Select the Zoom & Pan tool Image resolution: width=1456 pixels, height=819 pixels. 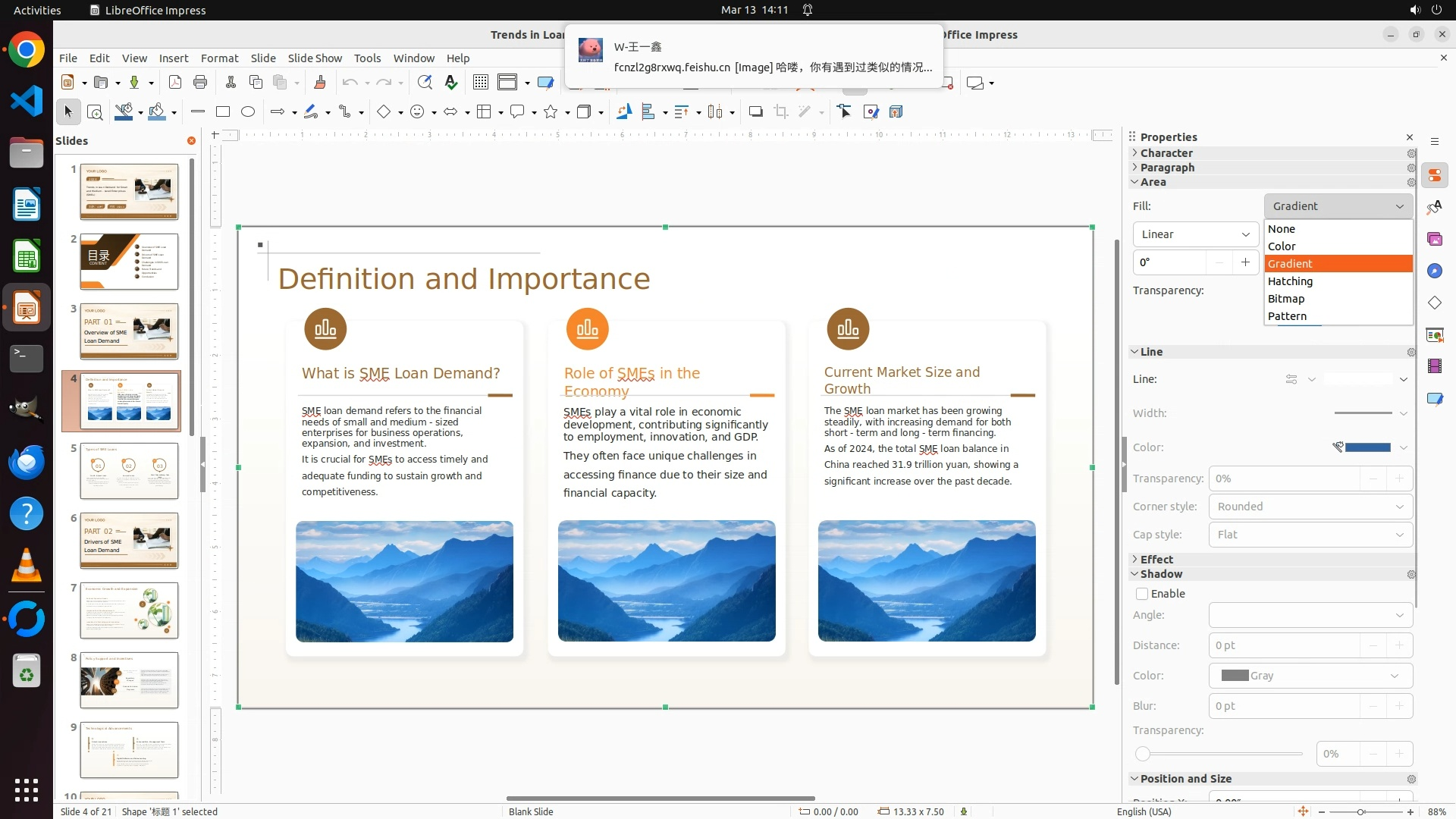click(95, 112)
